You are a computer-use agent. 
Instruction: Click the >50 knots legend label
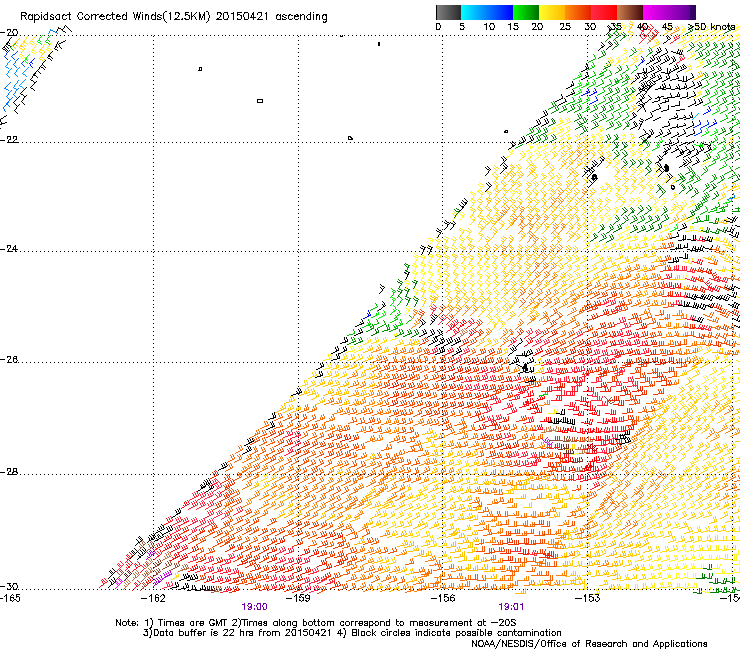click(711, 27)
